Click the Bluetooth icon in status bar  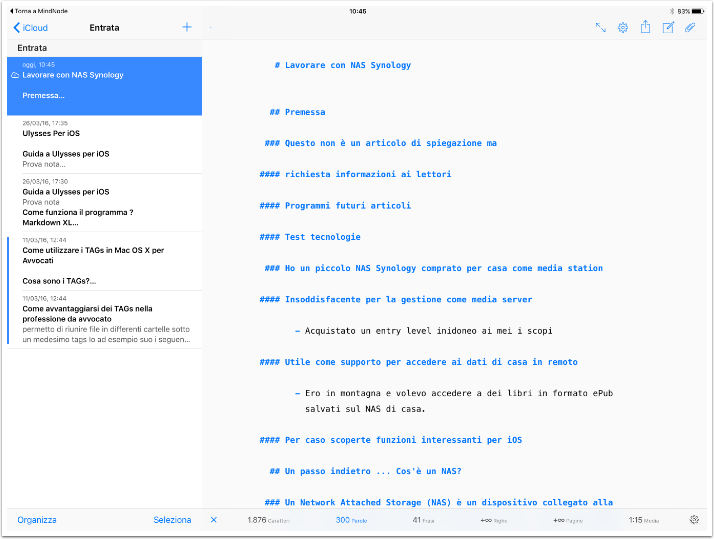(x=672, y=11)
